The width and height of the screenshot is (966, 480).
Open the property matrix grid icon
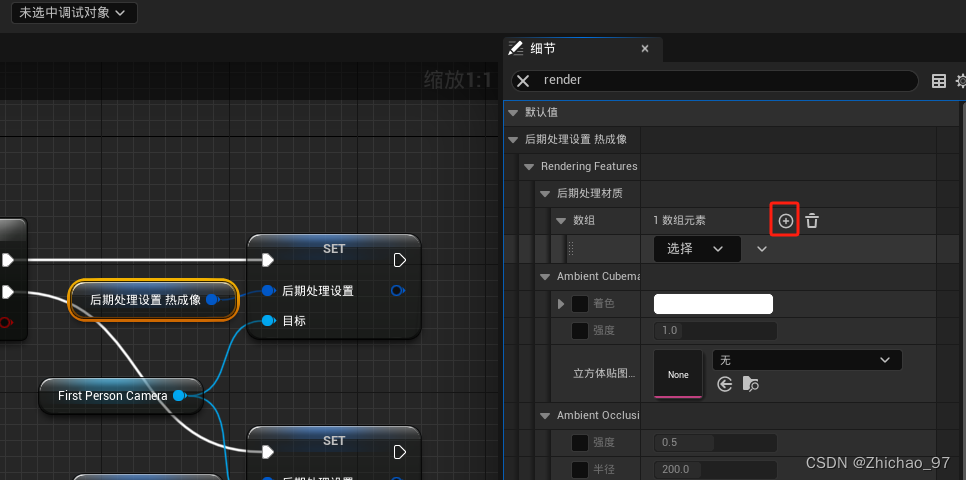coord(938,81)
